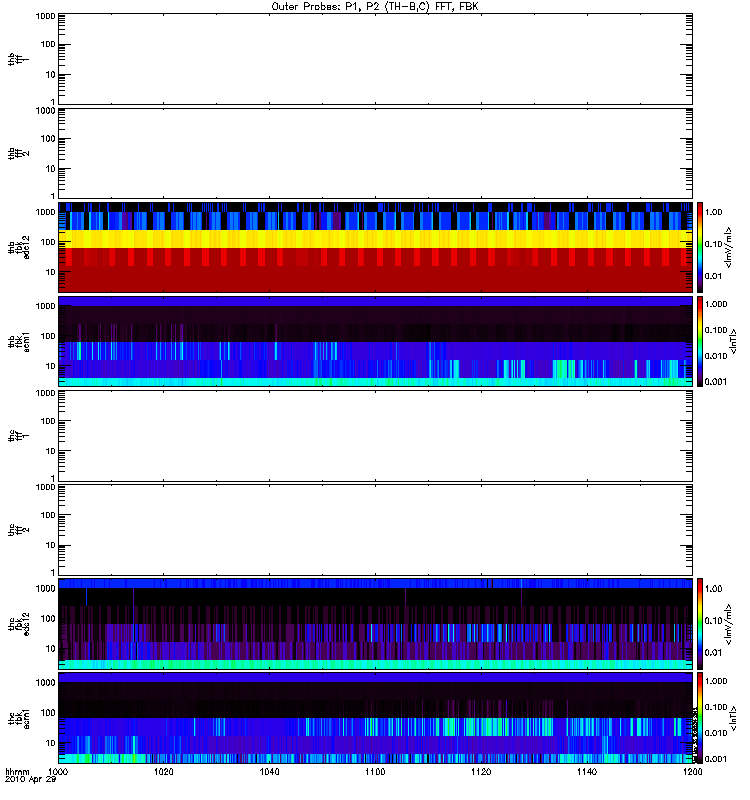
Task: Click the y-axis '100' tick of thb fff 1
Action: 48,44
